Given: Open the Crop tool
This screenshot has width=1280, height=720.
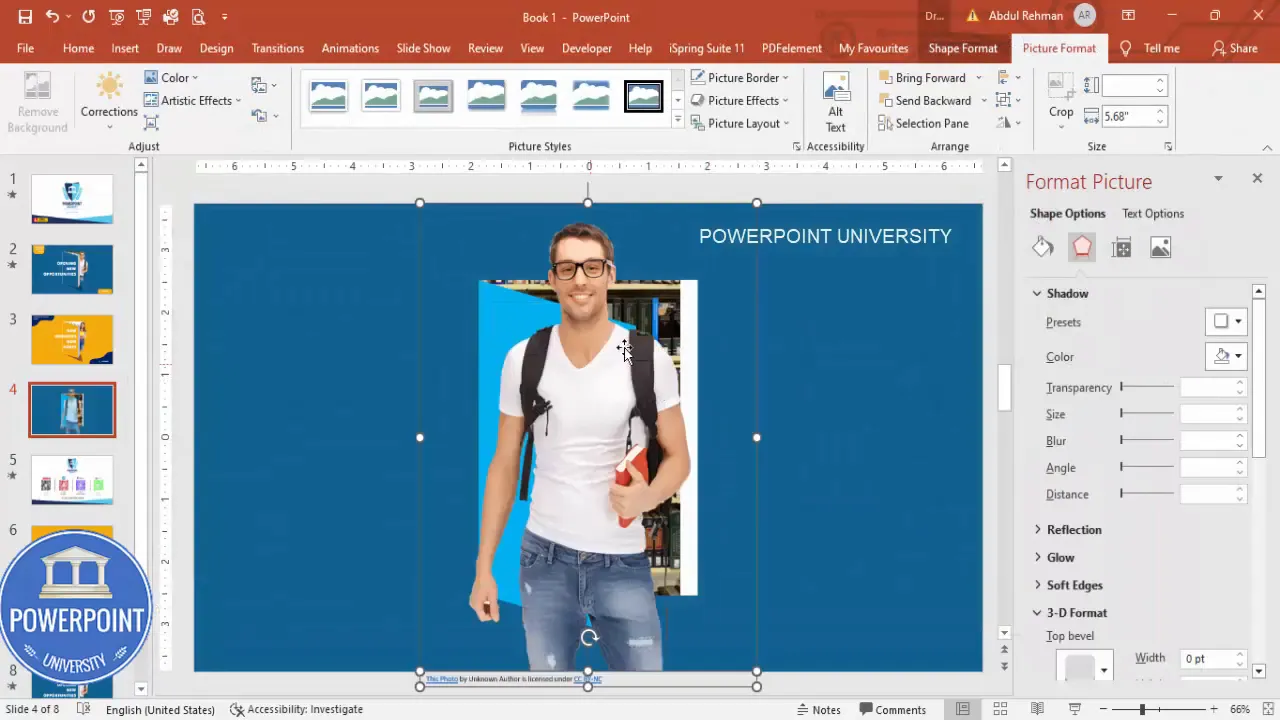Looking at the screenshot, I should (1061, 99).
